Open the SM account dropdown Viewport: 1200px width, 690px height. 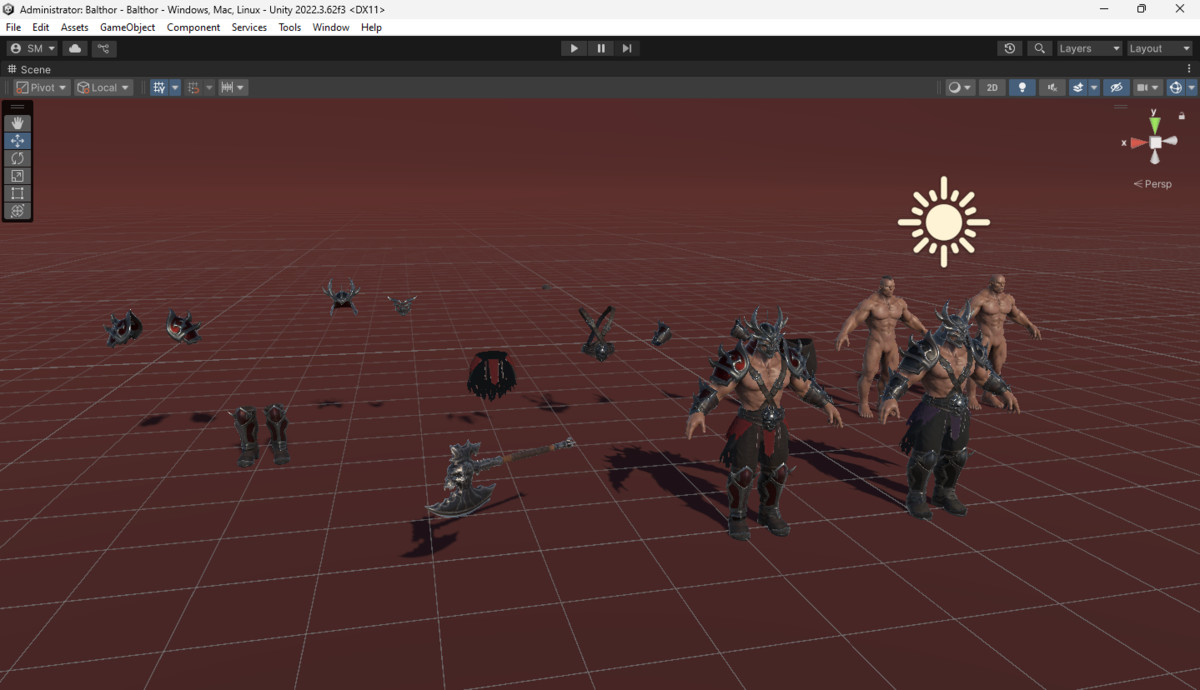pos(33,48)
